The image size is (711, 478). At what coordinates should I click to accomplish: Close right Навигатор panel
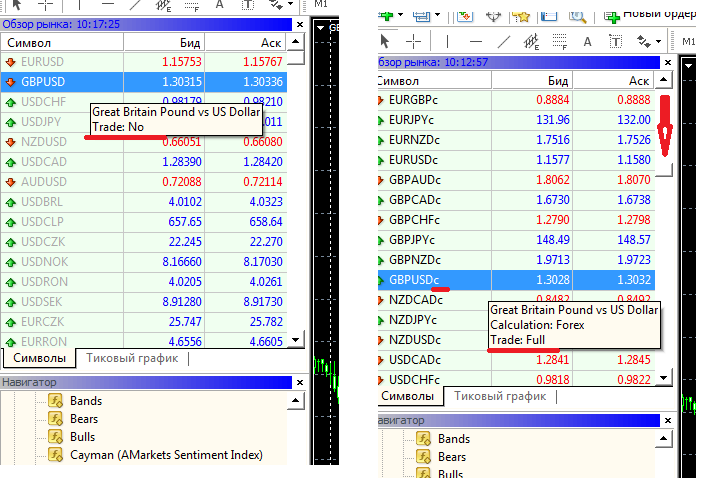[668, 421]
